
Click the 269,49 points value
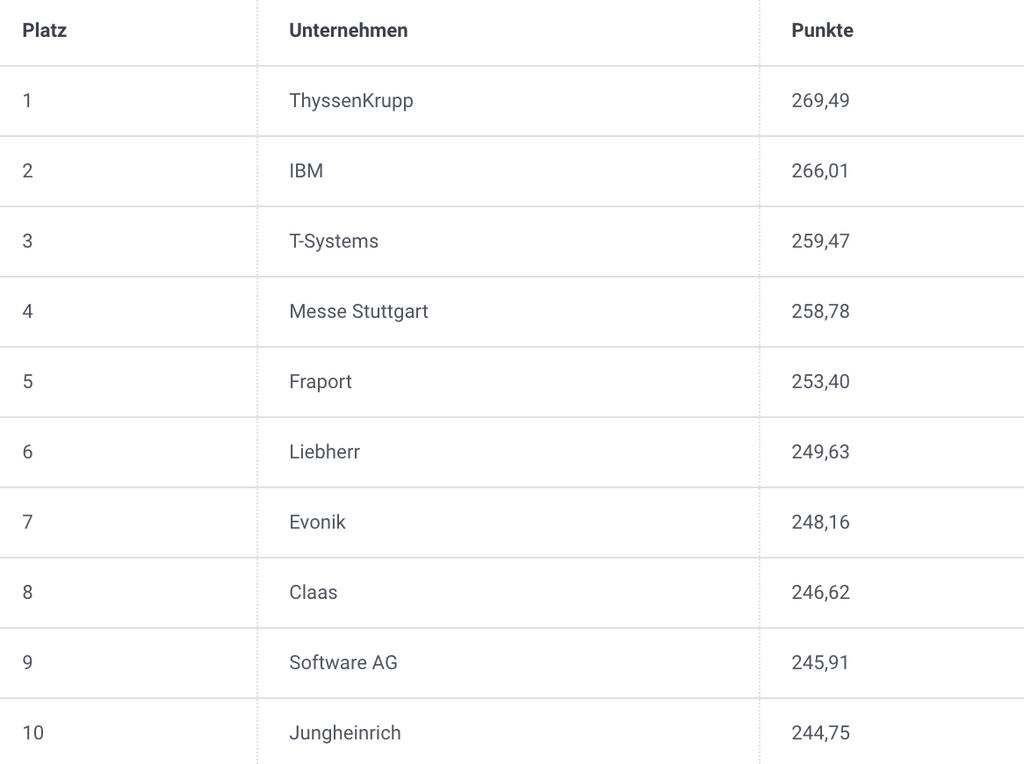820,100
